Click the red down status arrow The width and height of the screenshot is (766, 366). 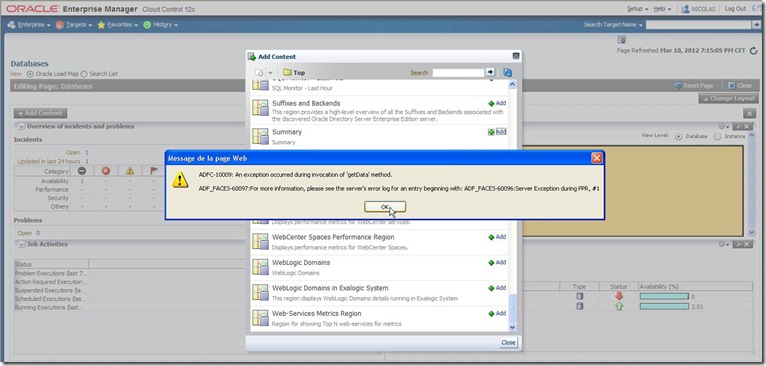point(619,296)
